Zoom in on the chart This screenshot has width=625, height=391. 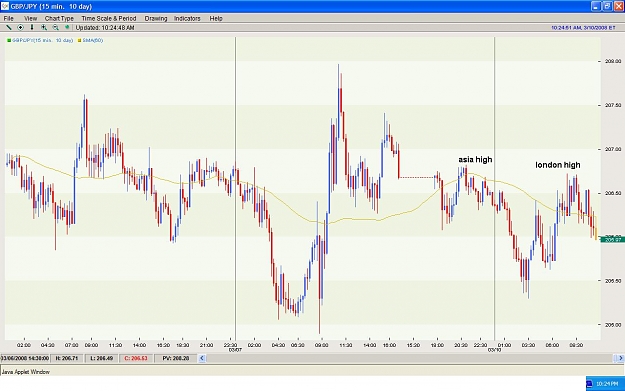coord(44,28)
